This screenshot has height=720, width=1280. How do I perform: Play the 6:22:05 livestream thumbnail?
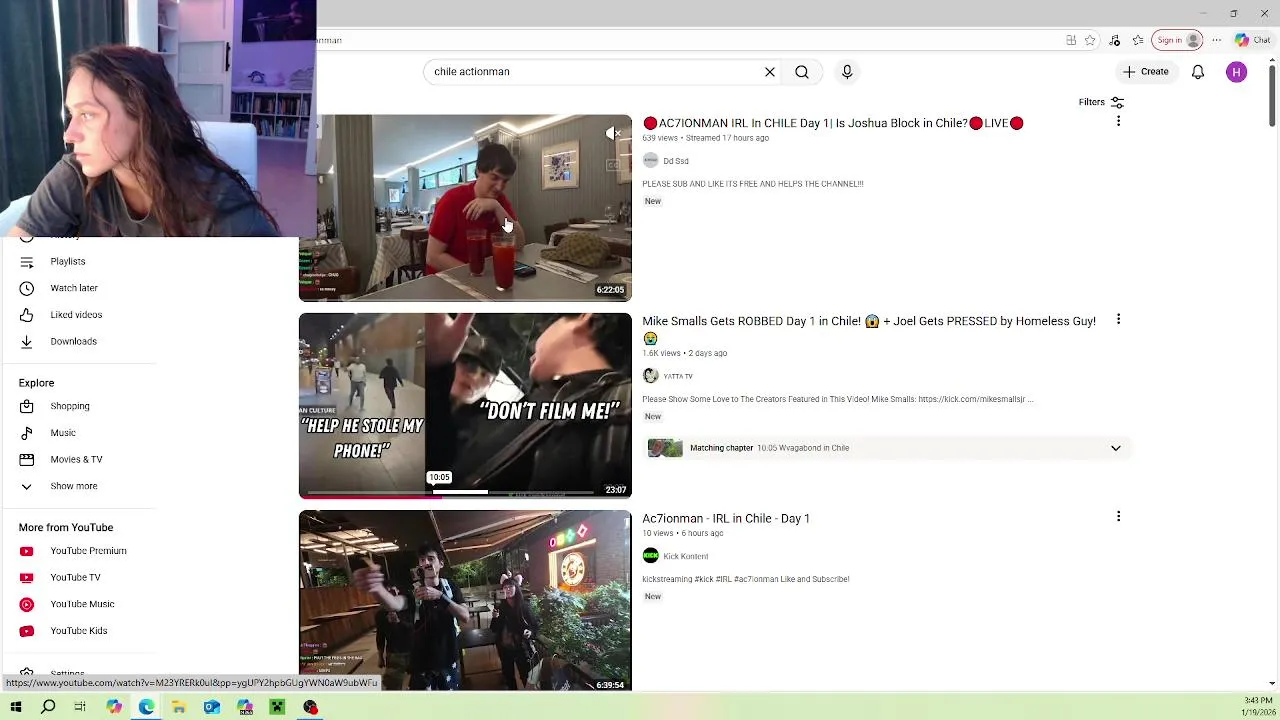click(465, 208)
